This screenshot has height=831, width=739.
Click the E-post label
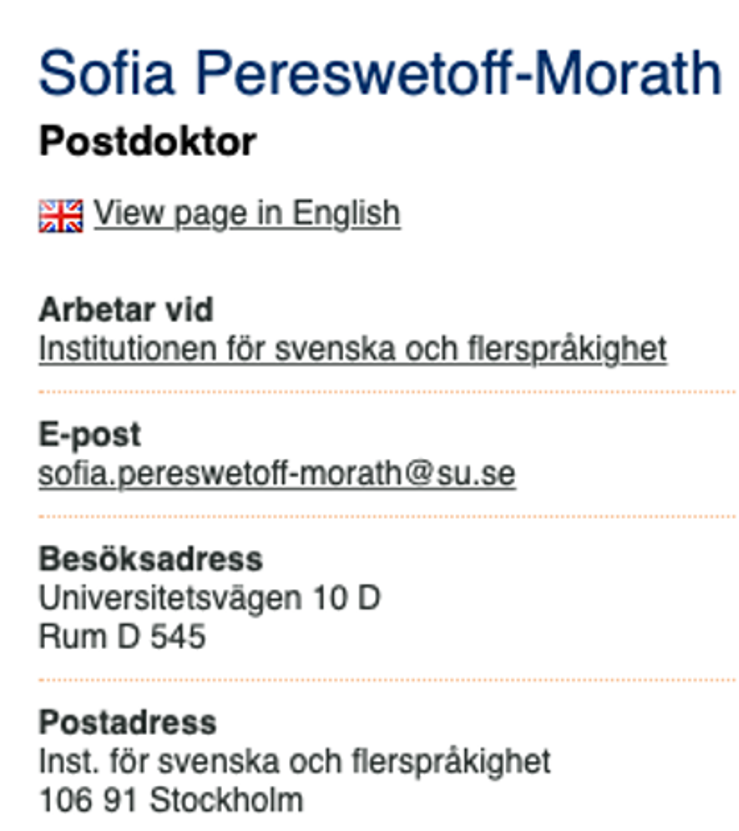coord(90,435)
